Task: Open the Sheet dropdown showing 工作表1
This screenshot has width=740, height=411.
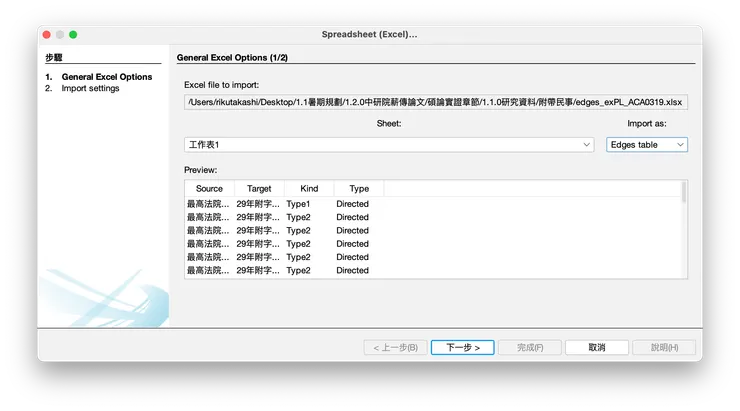Action: pos(389,145)
